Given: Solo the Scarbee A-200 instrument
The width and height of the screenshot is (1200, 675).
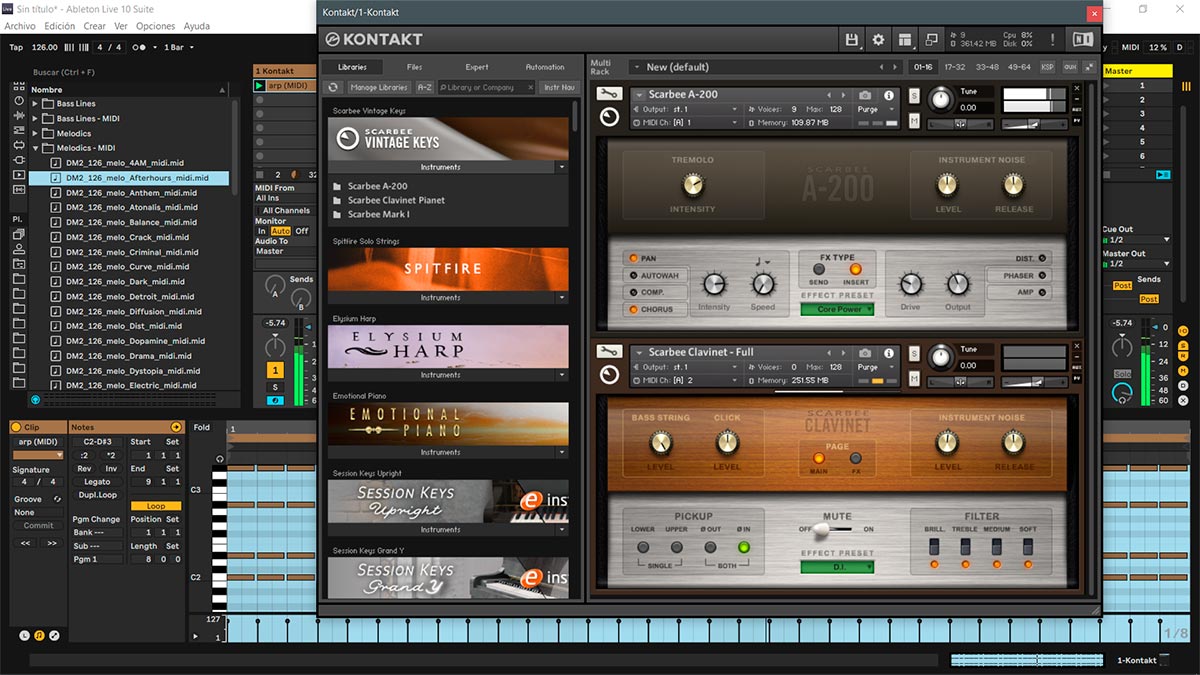Looking at the screenshot, I should (914, 95).
